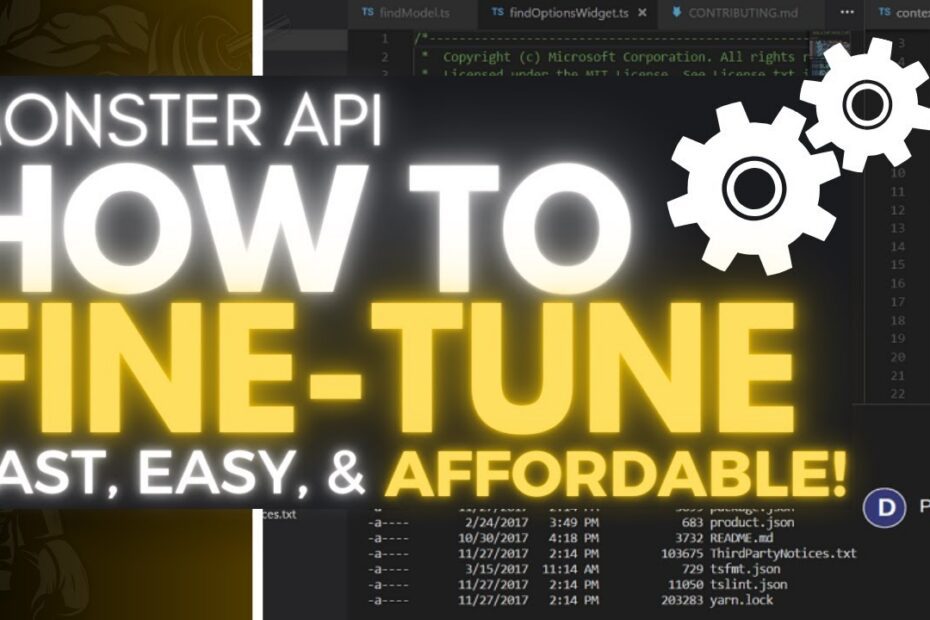Click the TS icon on findOptionsWidget.ts tab
930x620 pixels.
(x=498, y=12)
